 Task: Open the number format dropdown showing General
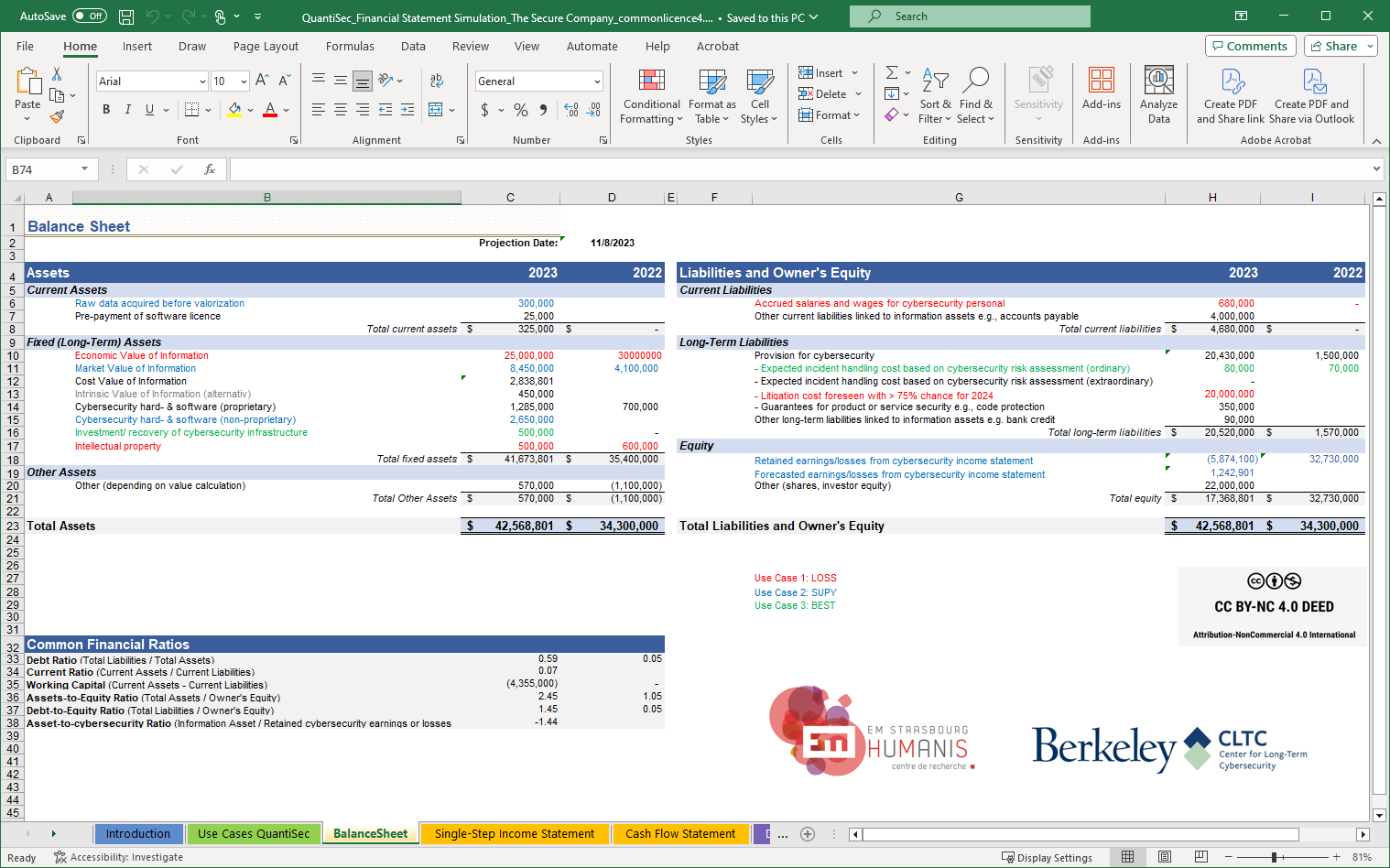[x=597, y=81]
